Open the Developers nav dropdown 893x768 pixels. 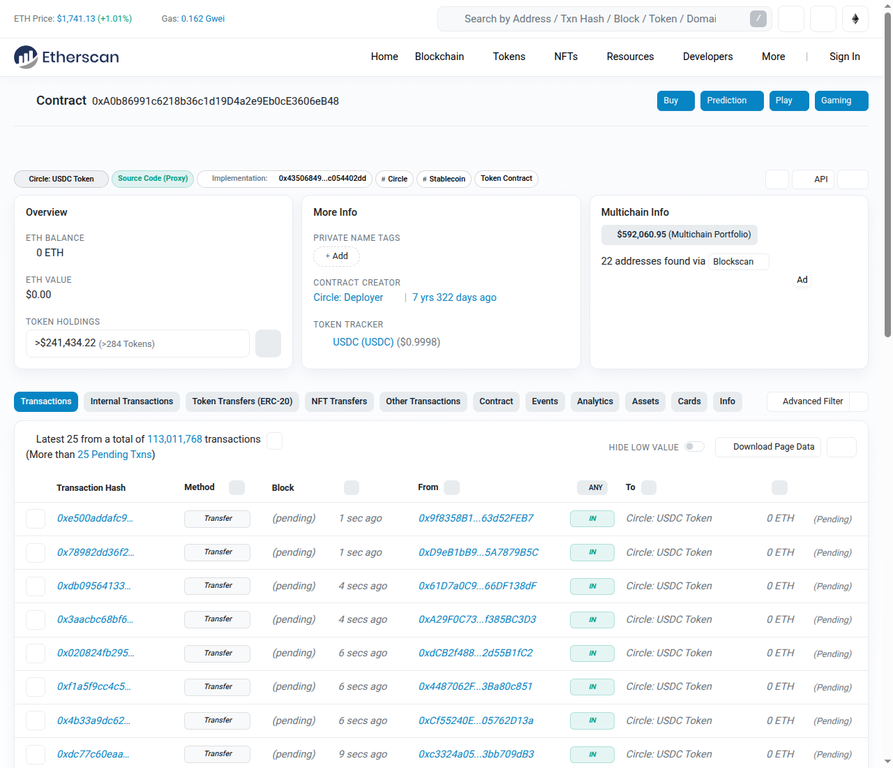(x=707, y=56)
